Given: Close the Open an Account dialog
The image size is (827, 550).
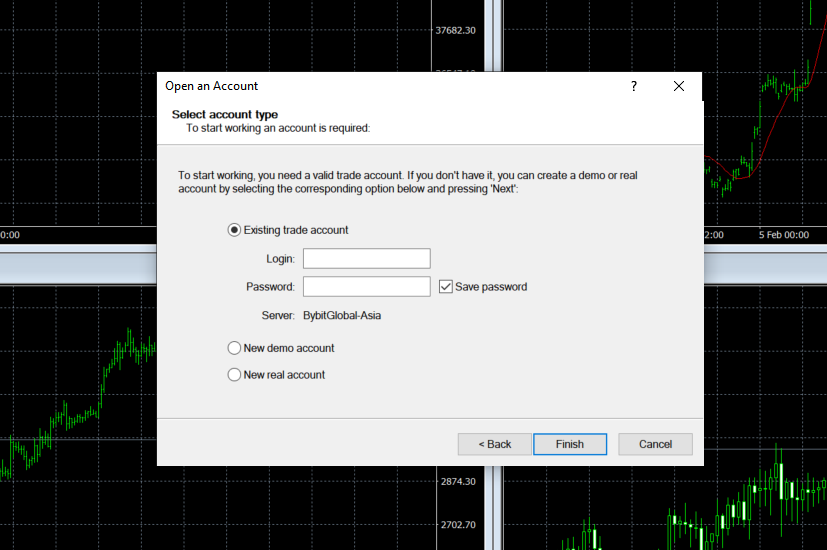Looking at the screenshot, I should tap(679, 87).
